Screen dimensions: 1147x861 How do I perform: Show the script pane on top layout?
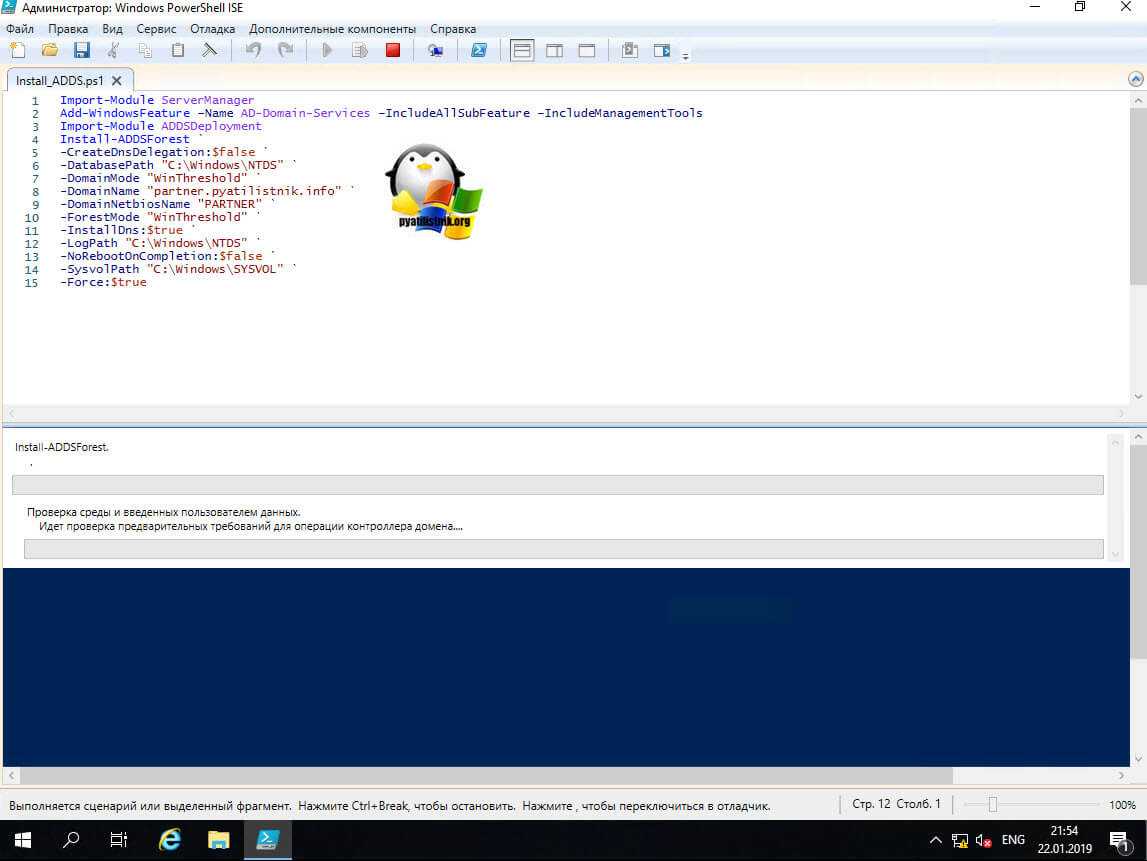pyautogui.click(x=522, y=50)
